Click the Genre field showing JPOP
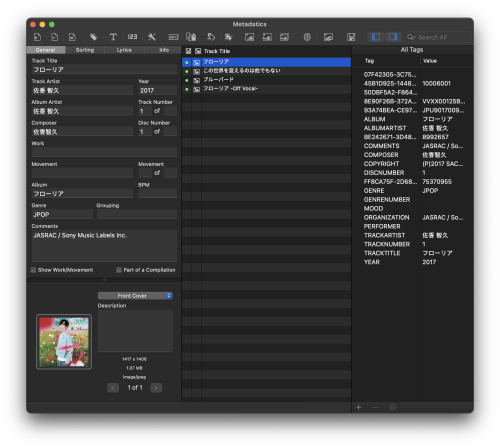This screenshot has width=500, height=448. (62, 214)
